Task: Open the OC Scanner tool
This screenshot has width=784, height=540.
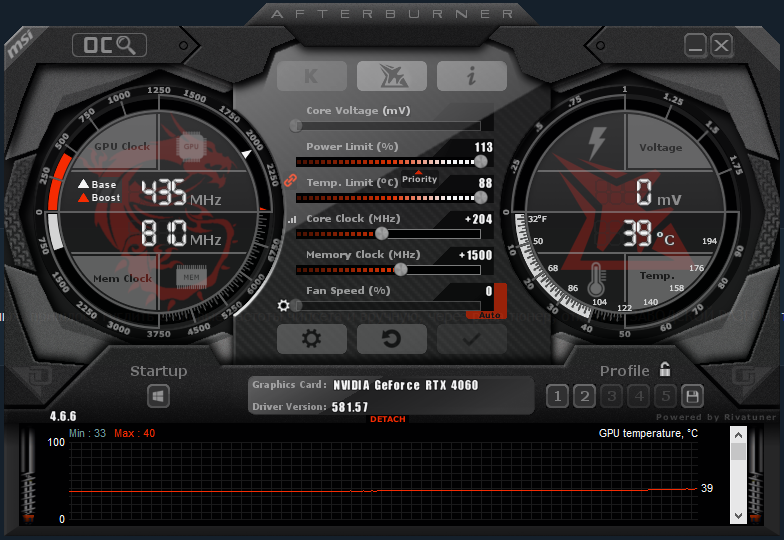Action: pyautogui.click(x=110, y=45)
